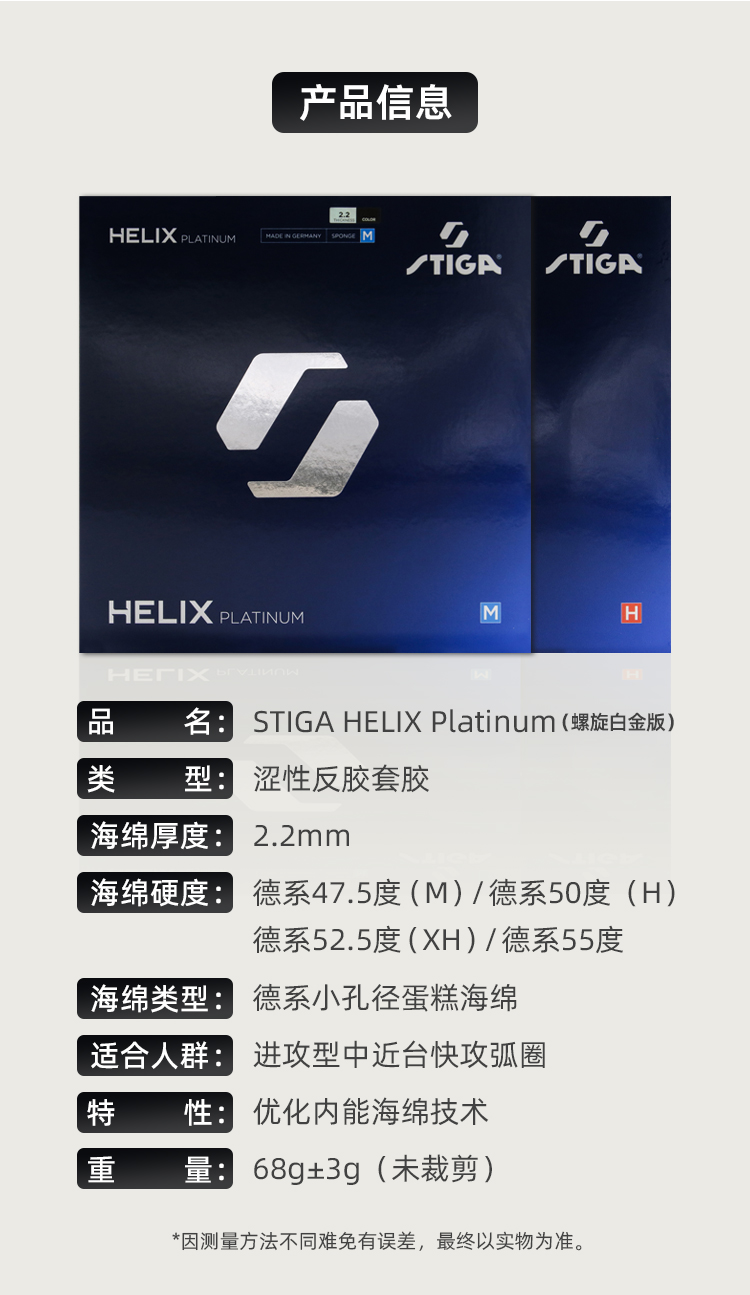750x1295 pixels.
Task: Click the HELIX PLATINUM text at top left
Action: (x=172, y=237)
